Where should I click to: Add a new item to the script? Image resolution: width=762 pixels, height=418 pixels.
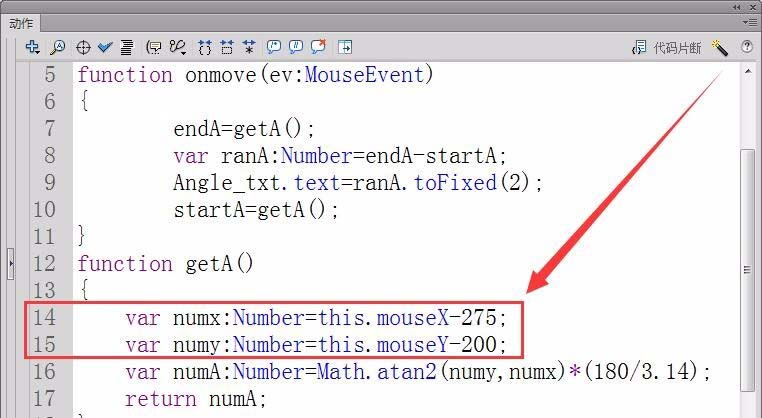tap(33, 47)
